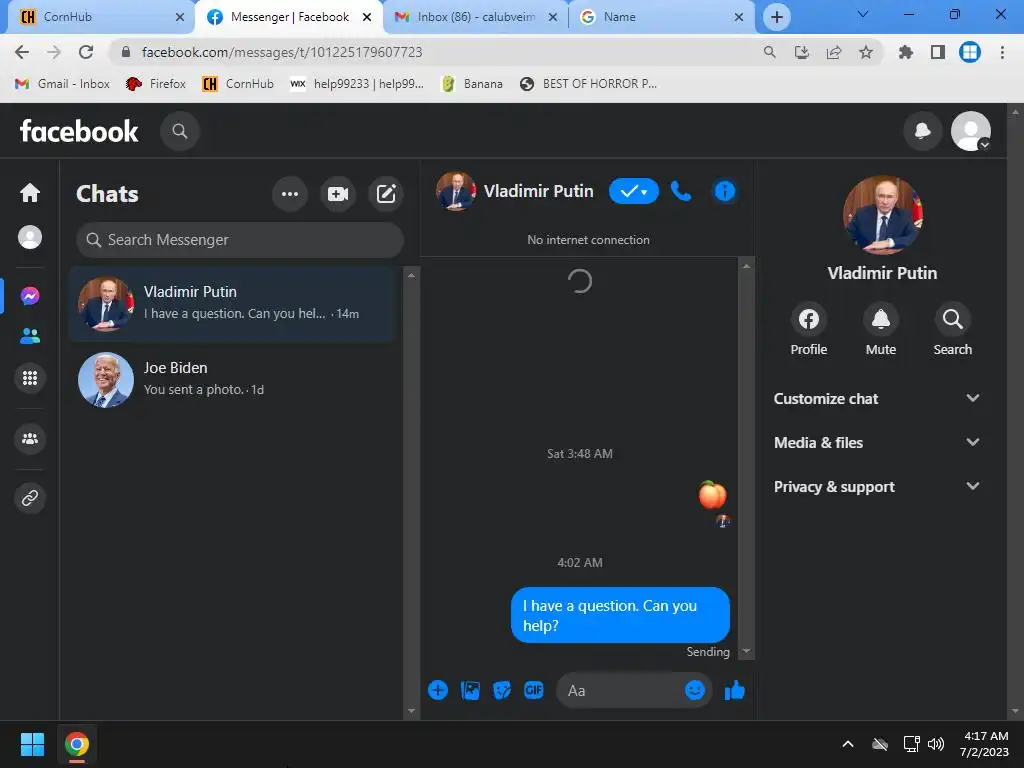The width and height of the screenshot is (1024, 768).
Task: Click the facebook.com address bar
Action: [x=431, y=52]
